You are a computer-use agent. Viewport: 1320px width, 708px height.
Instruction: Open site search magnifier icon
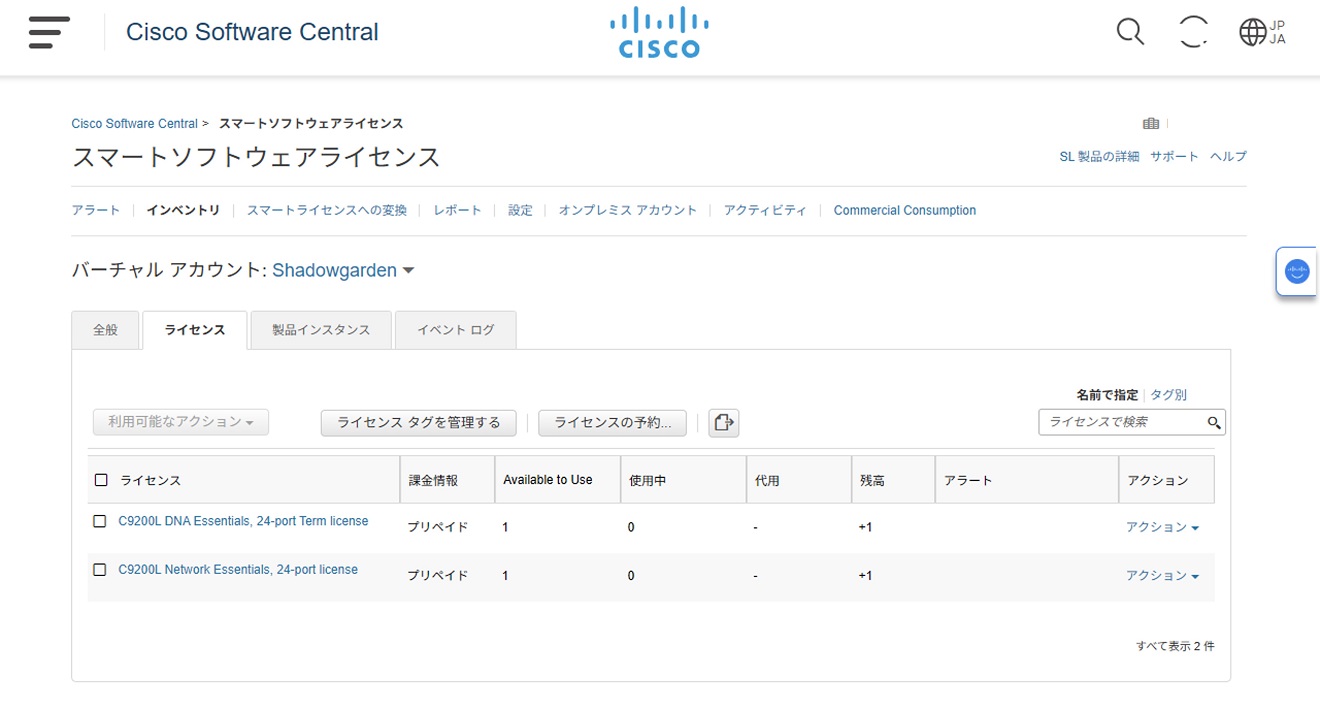coord(1130,32)
